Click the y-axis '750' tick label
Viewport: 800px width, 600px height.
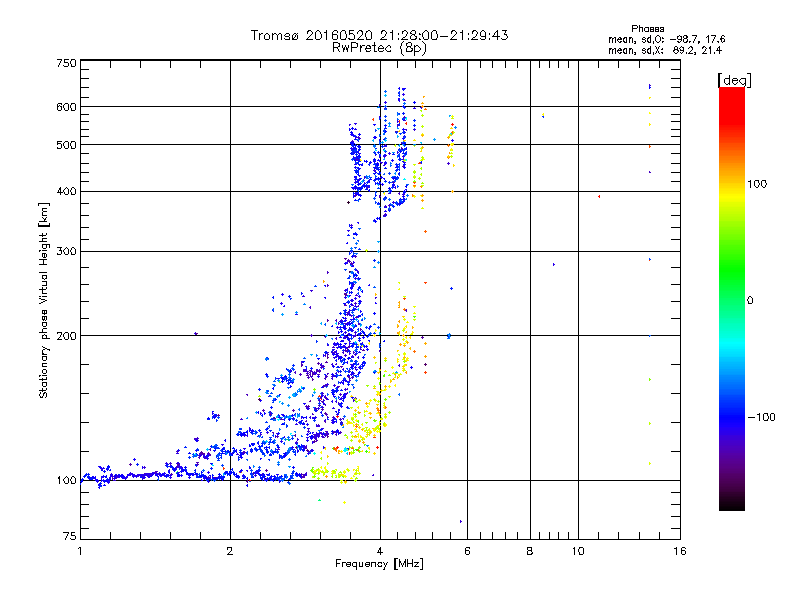[66, 63]
